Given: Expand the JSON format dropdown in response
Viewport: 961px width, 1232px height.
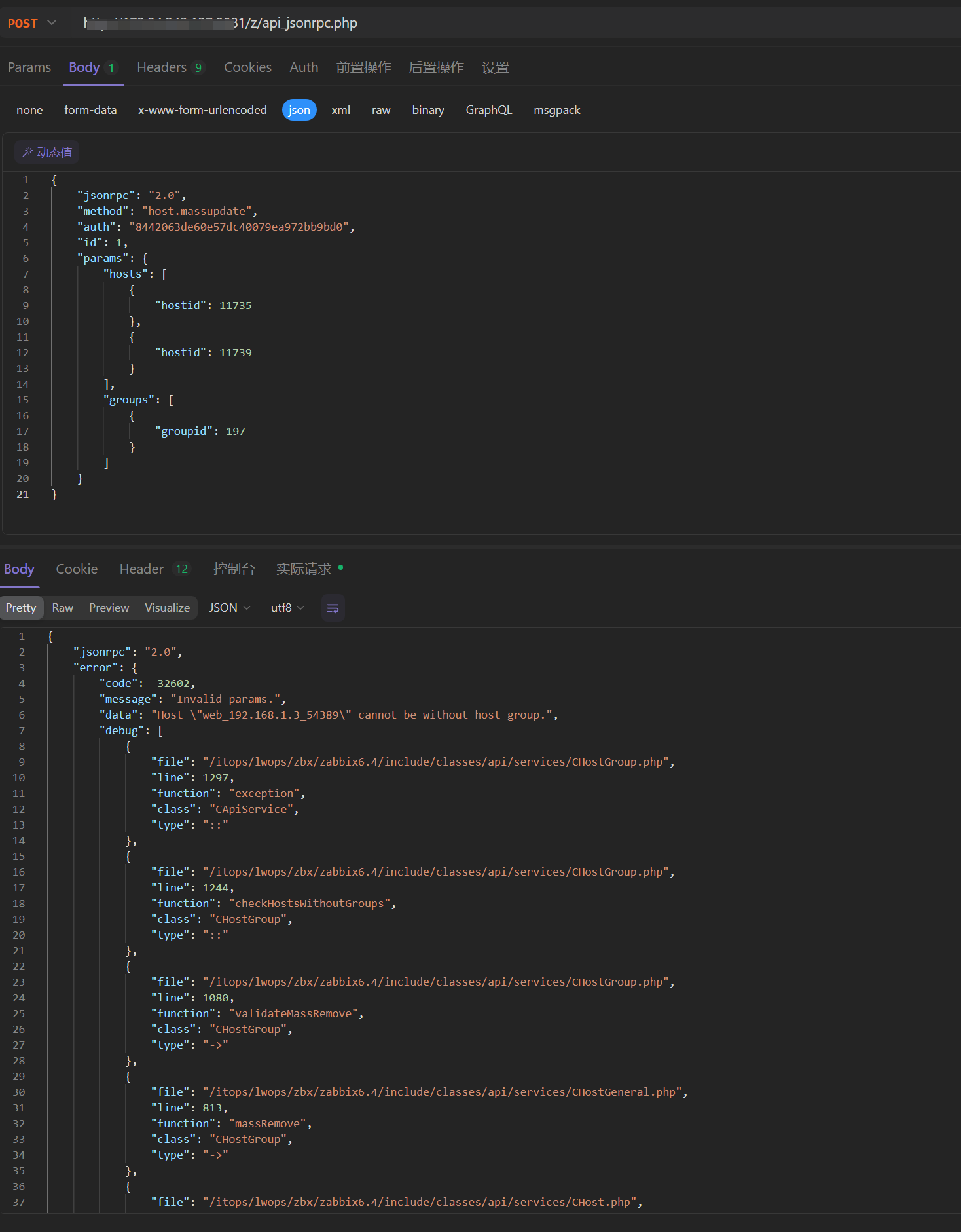Looking at the screenshot, I should [230, 608].
